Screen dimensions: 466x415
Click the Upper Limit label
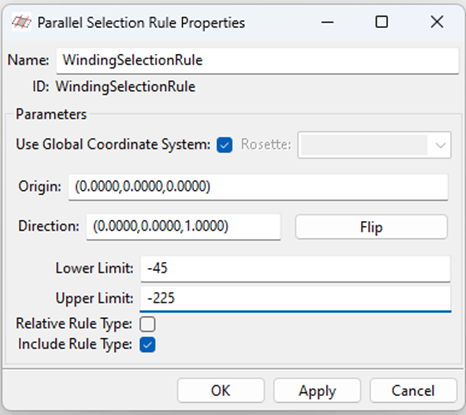pyautogui.click(x=94, y=298)
